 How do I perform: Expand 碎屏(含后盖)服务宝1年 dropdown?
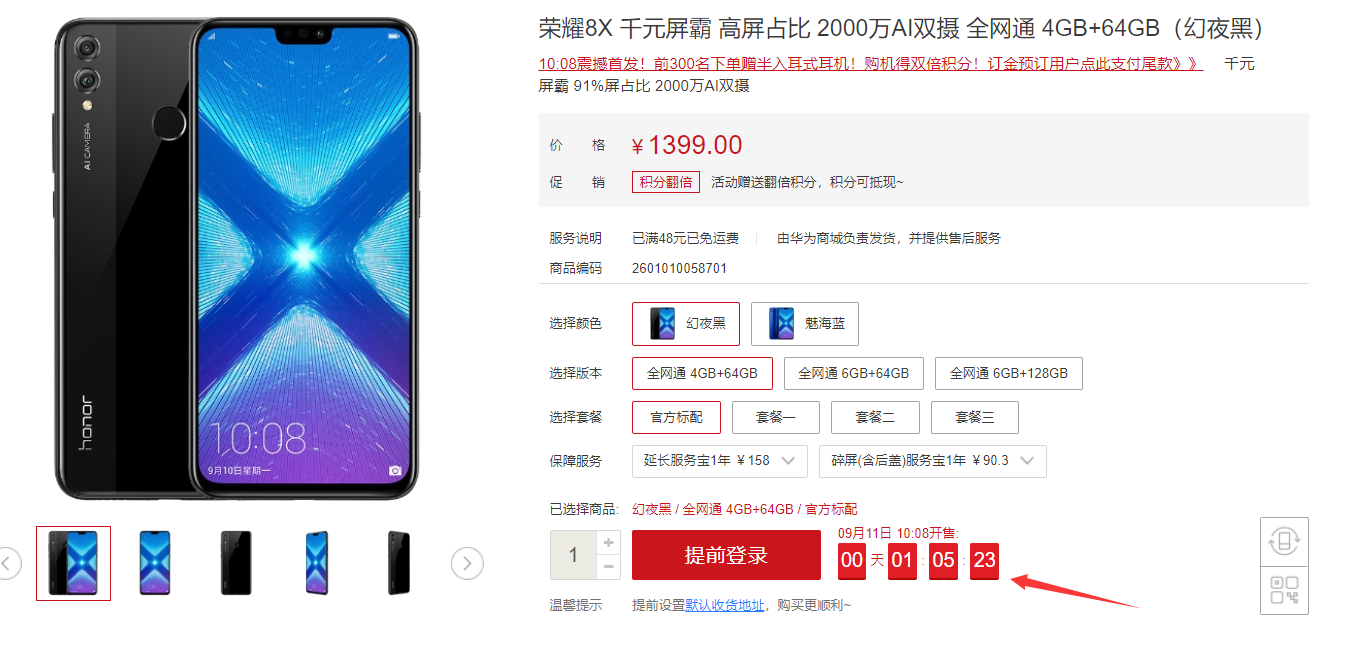click(x=933, y=461)
